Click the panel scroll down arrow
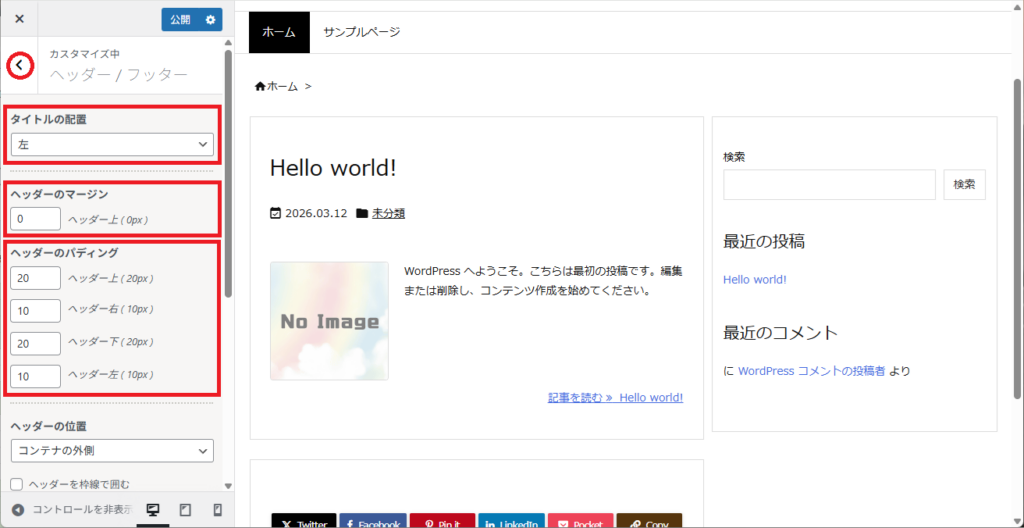 pyautogui.click(x=228, y=486)
